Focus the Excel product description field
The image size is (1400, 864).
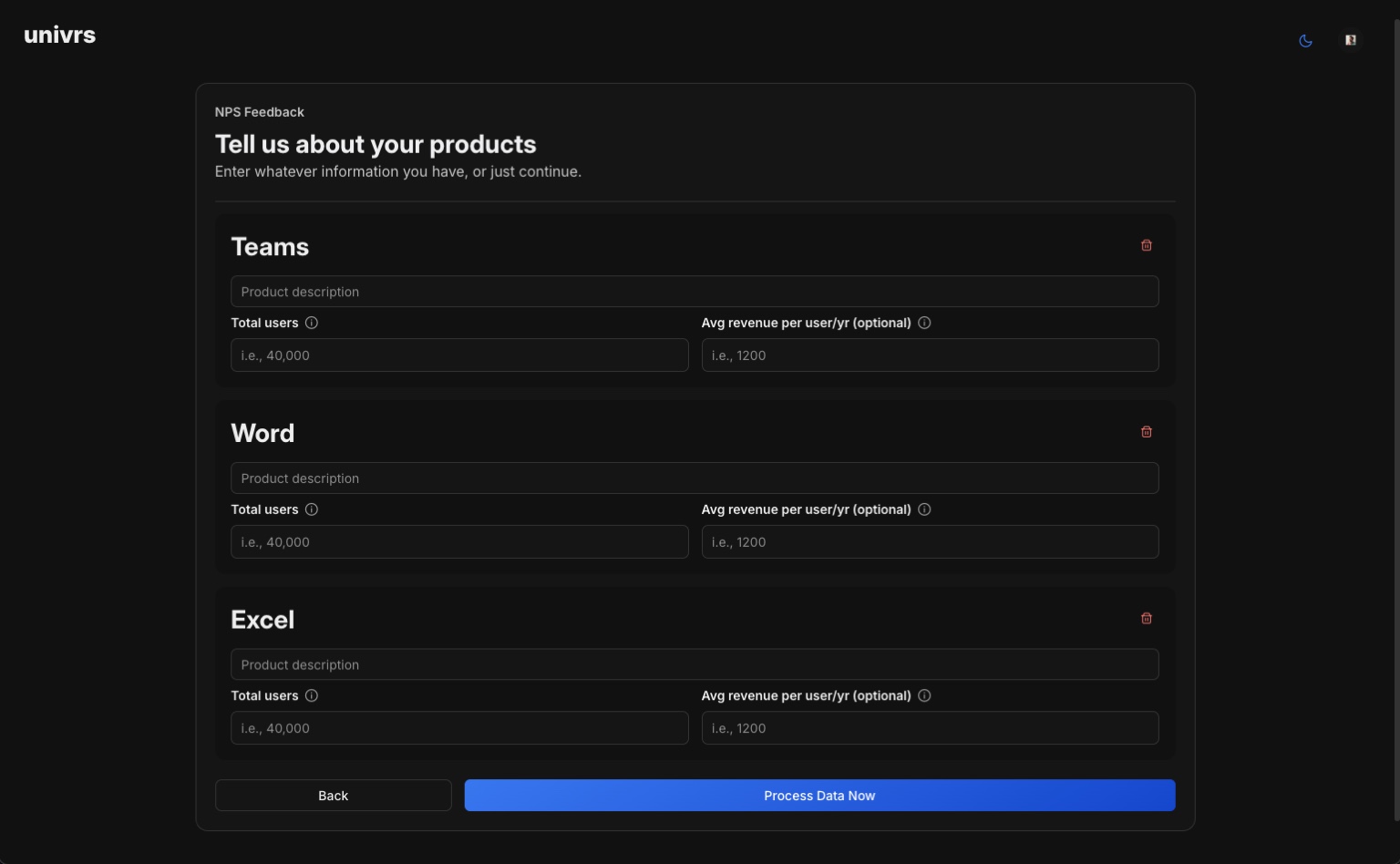[695, 664]
